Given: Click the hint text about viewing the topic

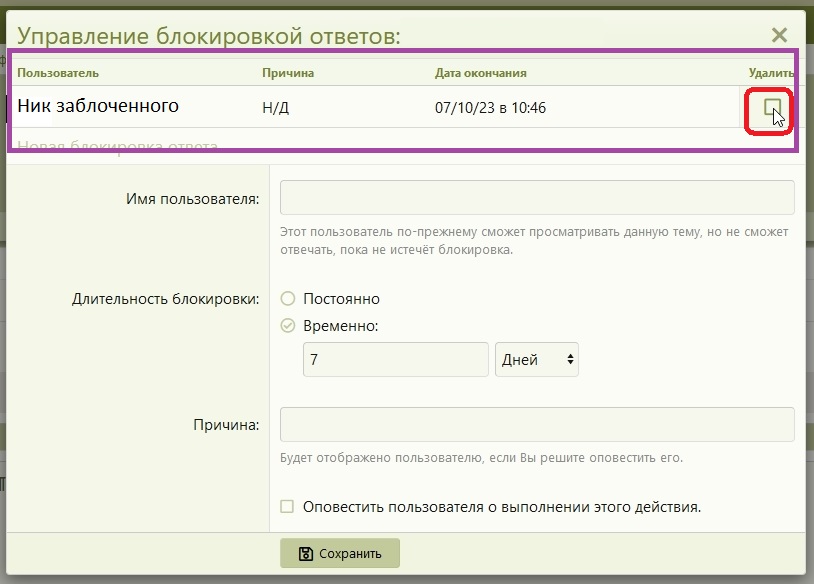Looking at the screenshot, I should (x=534, y=240).
